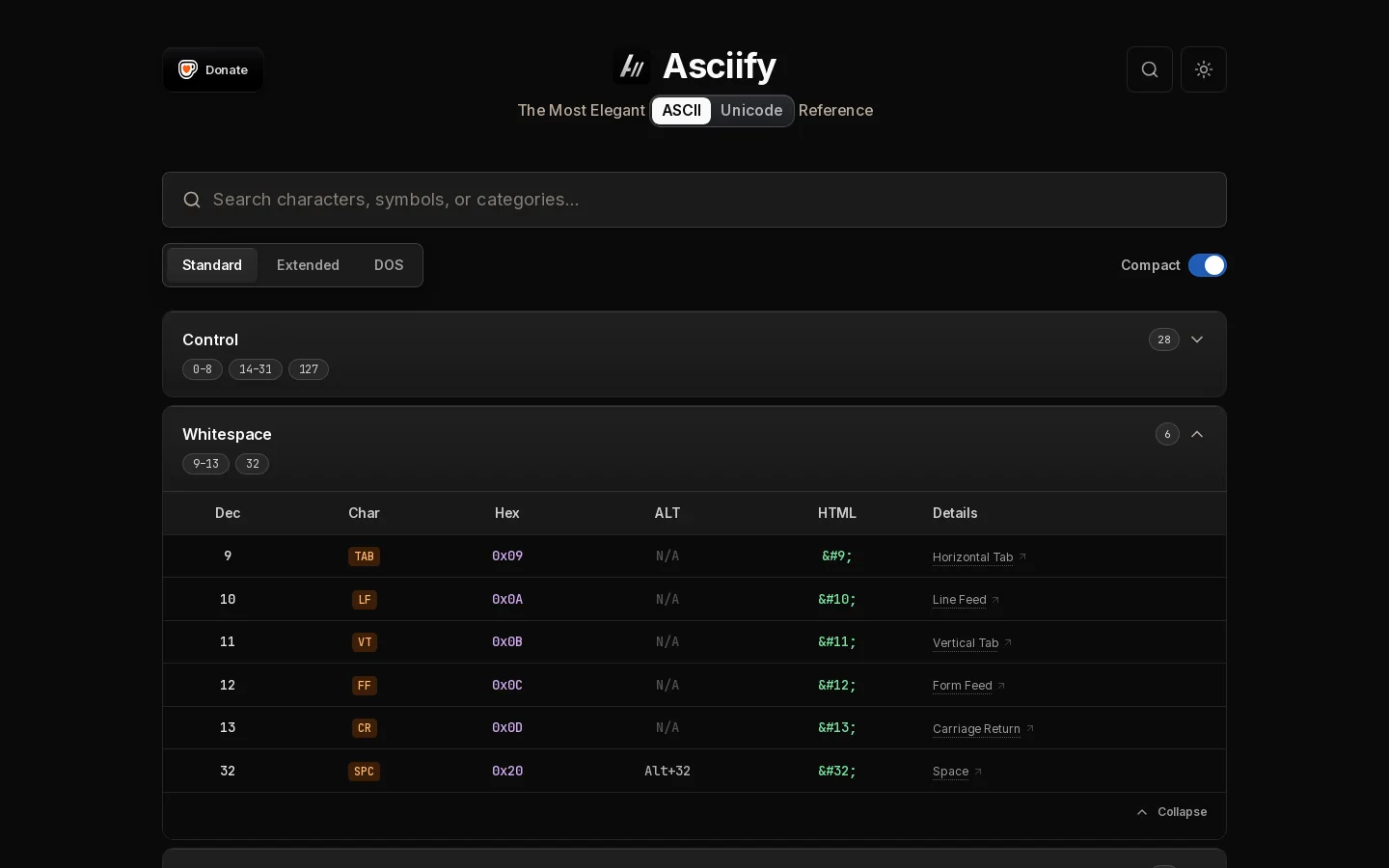The width and height of the screenshot is (1389, 868).
Task: Click the Alt+32 code
Action: coord(667,772)
